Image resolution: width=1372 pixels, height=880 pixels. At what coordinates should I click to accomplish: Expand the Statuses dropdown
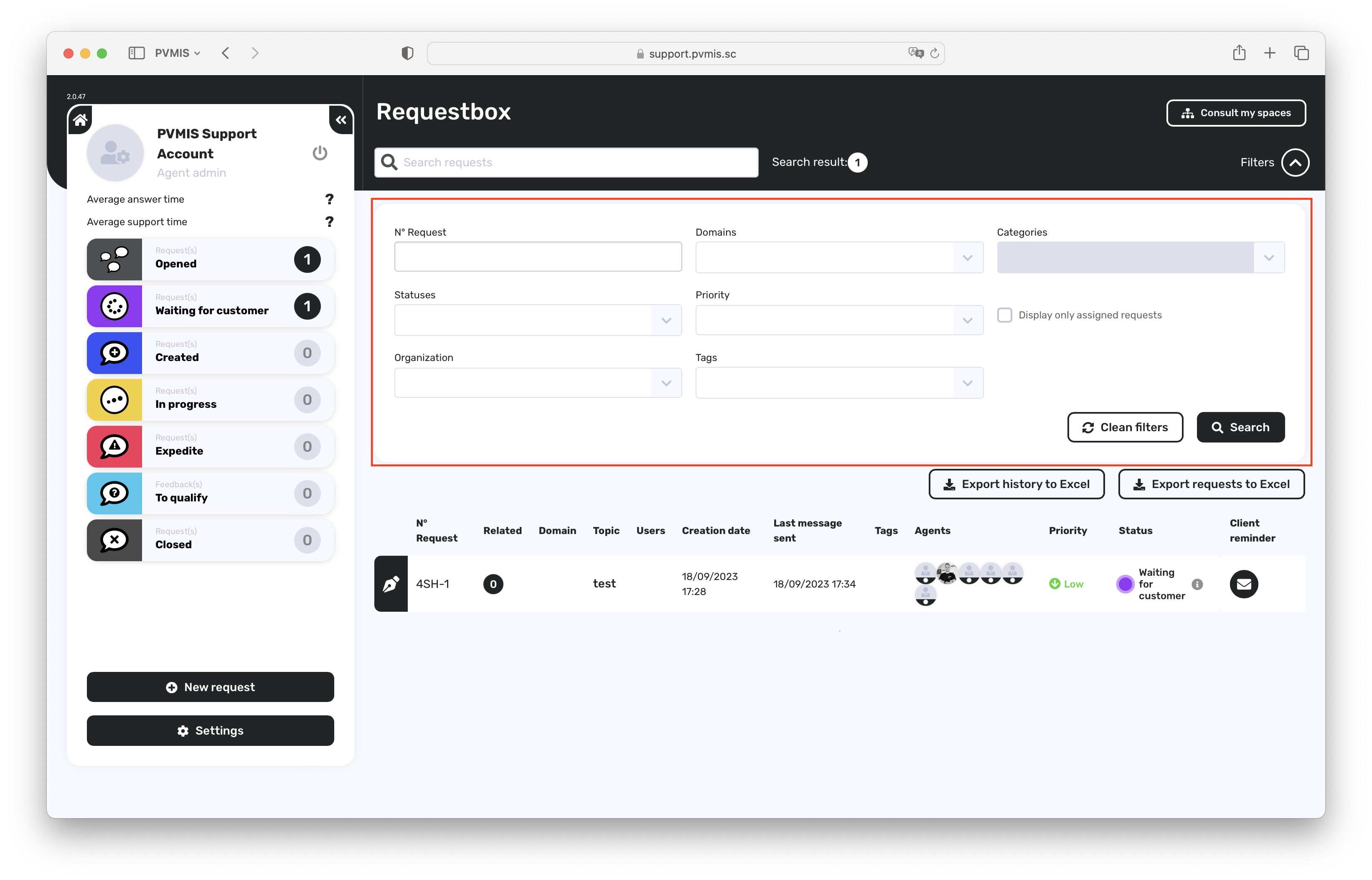pos(538,320)
